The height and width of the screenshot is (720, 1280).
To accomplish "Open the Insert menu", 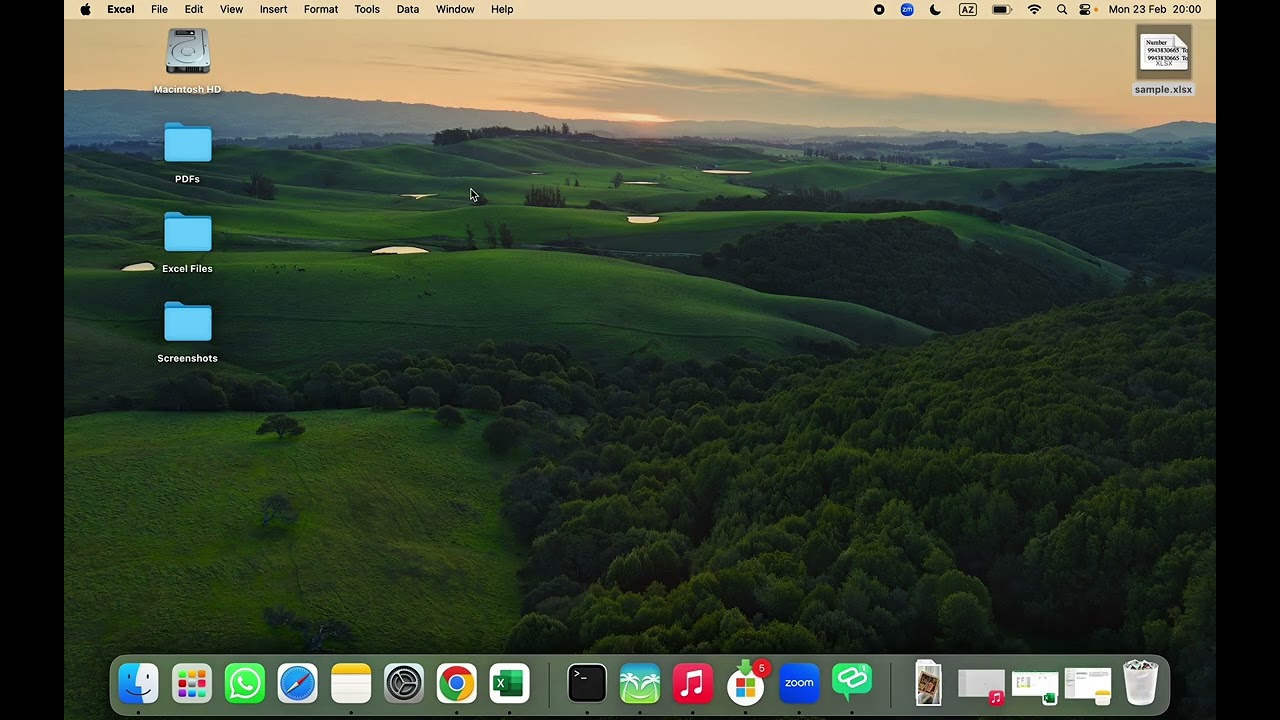I will tap(273, 10).
